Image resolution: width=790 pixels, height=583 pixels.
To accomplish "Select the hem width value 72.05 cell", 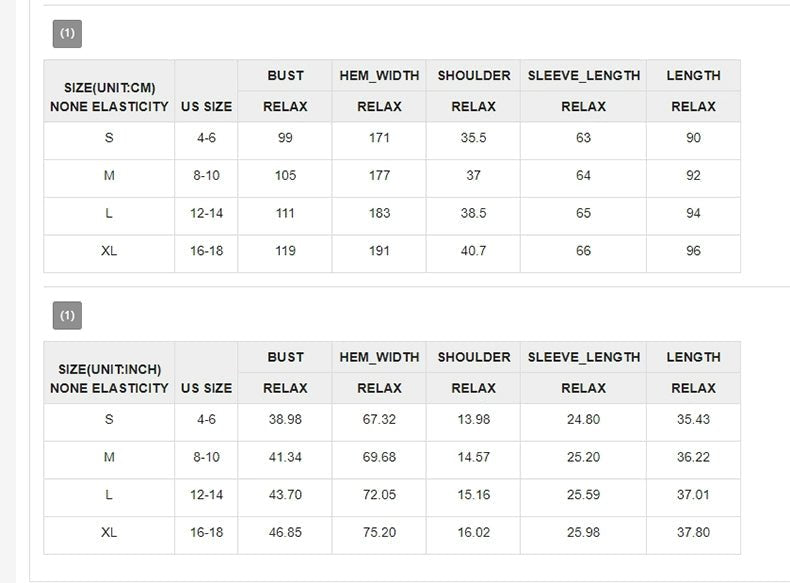I will [379, 496].
